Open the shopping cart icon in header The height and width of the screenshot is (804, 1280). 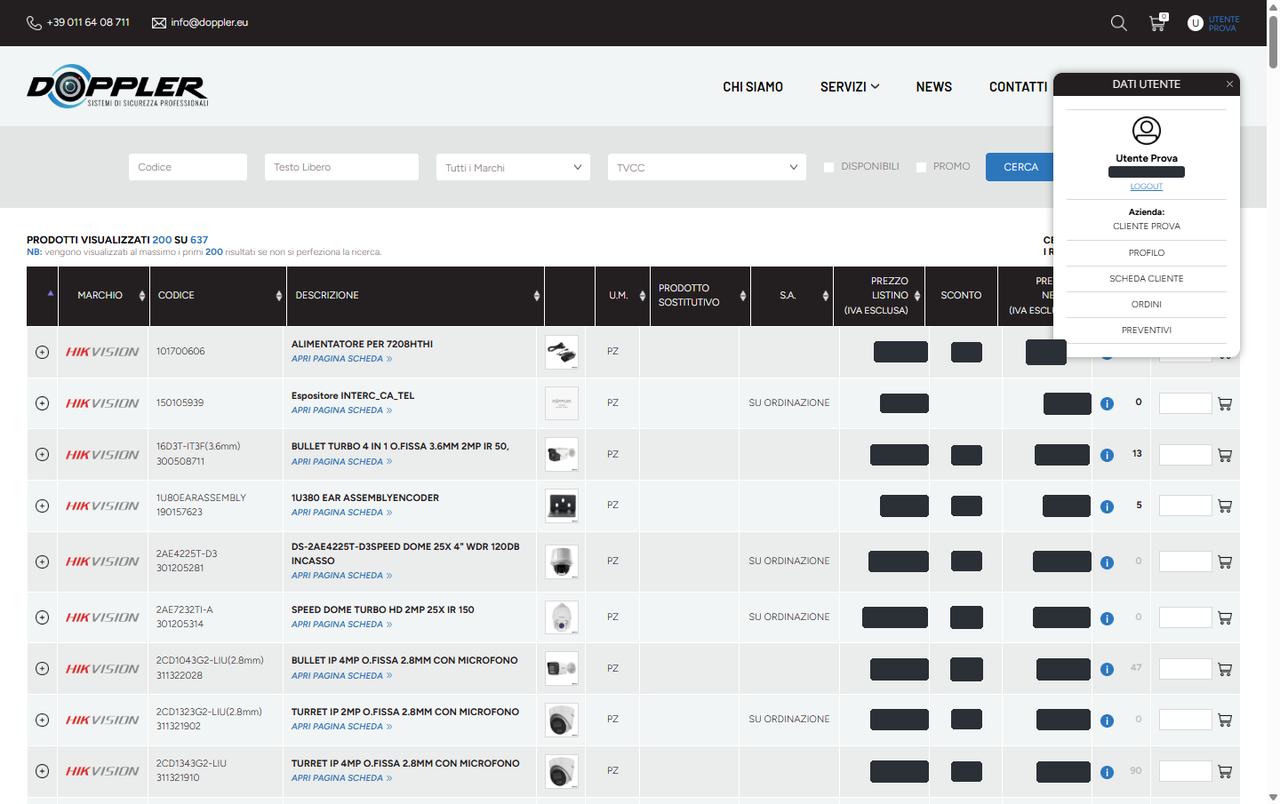1157,22
